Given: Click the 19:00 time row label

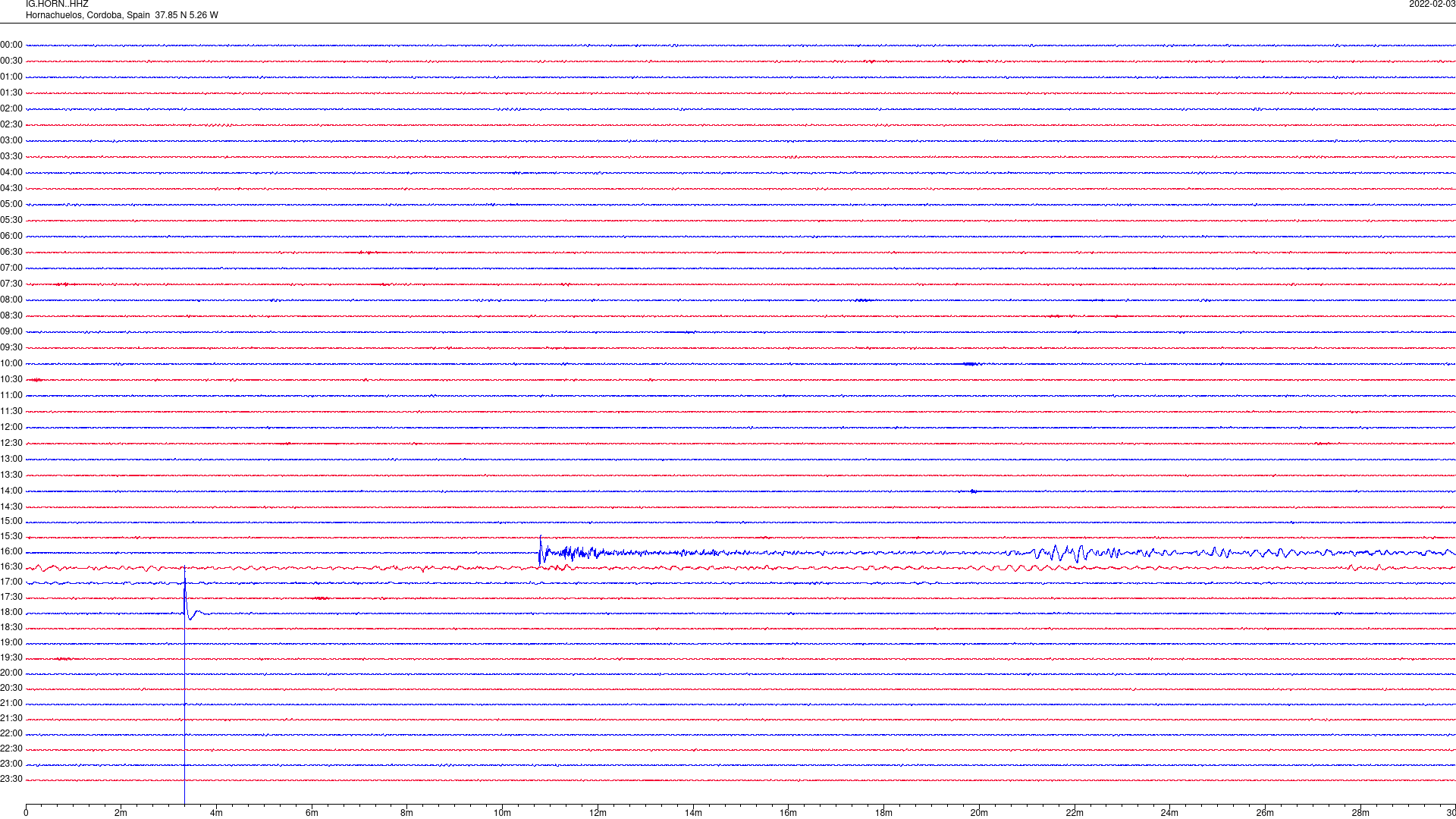Looking at the screenshot, I should pyautogui.click(x=11, y=642).
